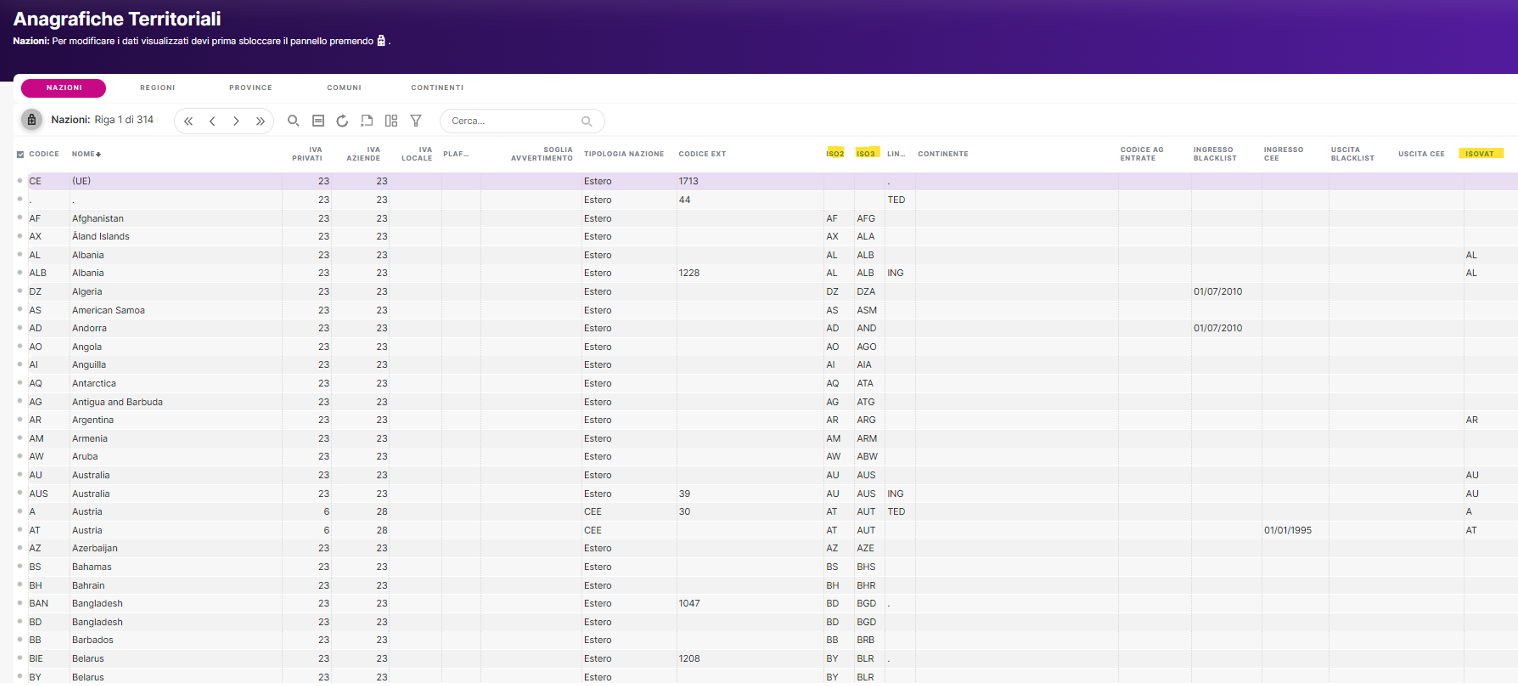Click the BIE code cell for Belarus
1518x686 pixels.
coord(37,659)
